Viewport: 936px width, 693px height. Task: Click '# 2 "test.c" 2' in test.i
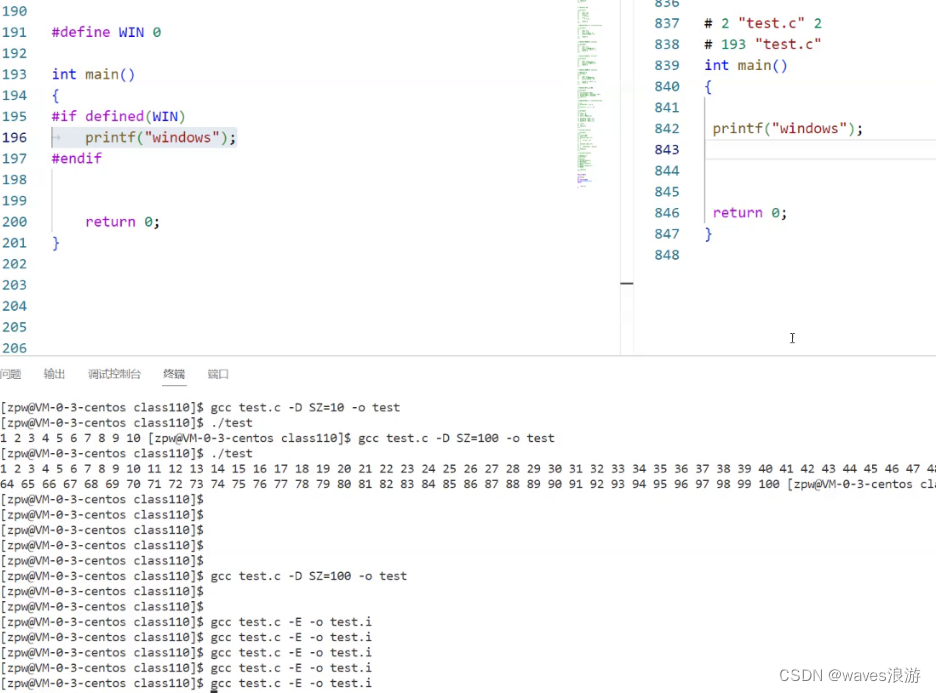point(763,24)
